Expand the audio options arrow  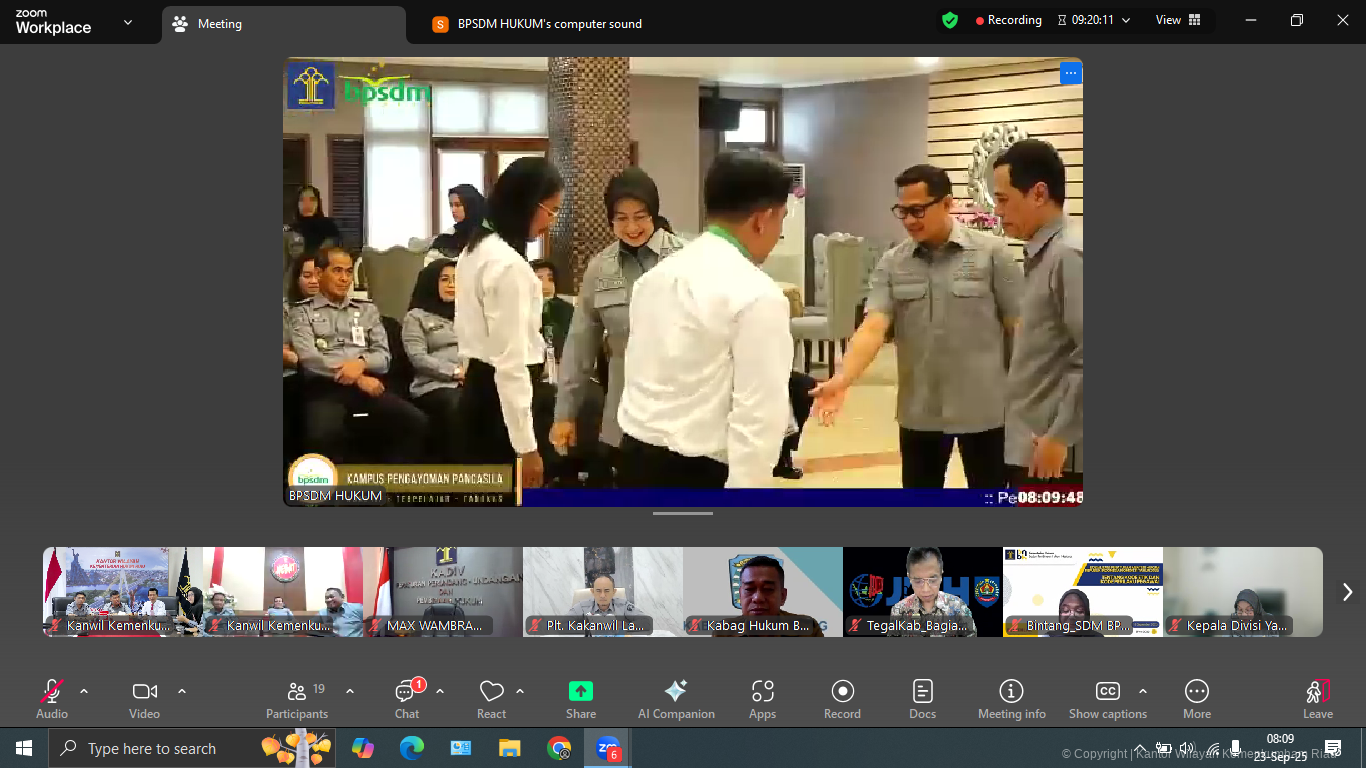[x=84, y=691]
